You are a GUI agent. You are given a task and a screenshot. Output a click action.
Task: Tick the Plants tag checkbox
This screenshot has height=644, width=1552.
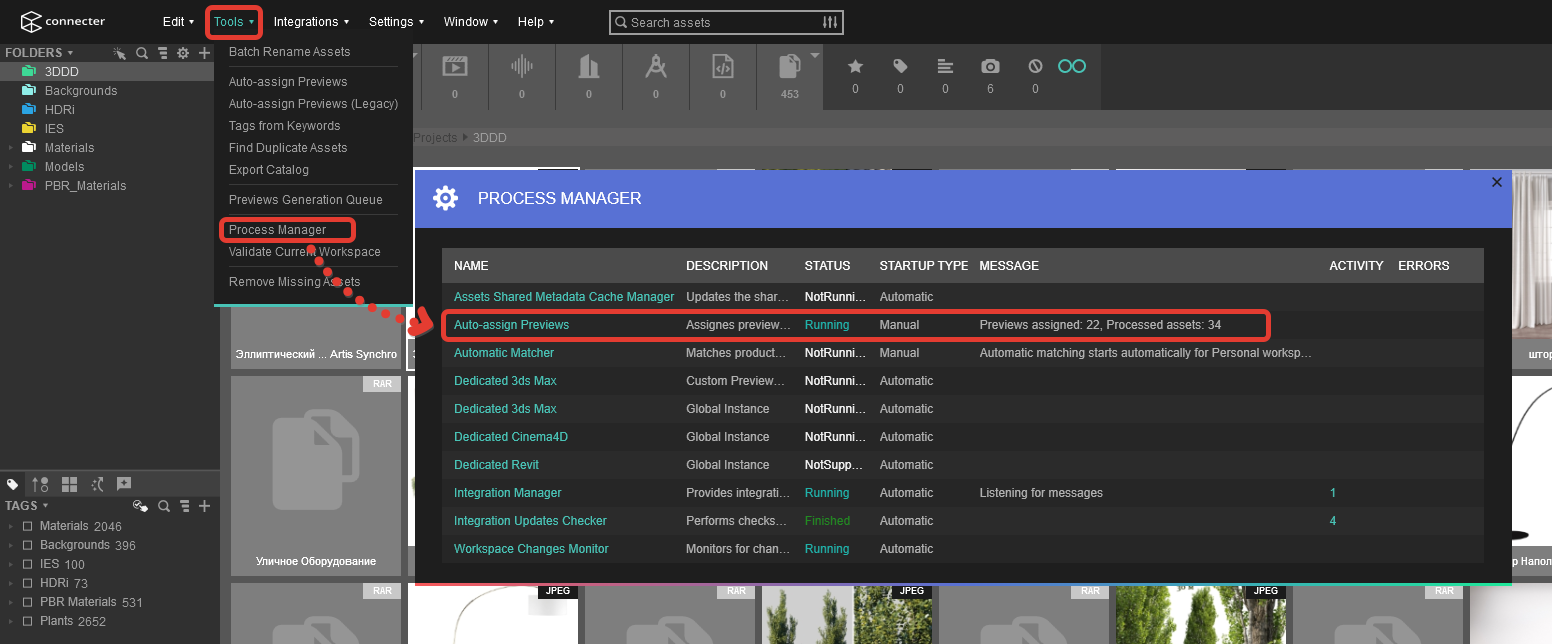[28, 621]
